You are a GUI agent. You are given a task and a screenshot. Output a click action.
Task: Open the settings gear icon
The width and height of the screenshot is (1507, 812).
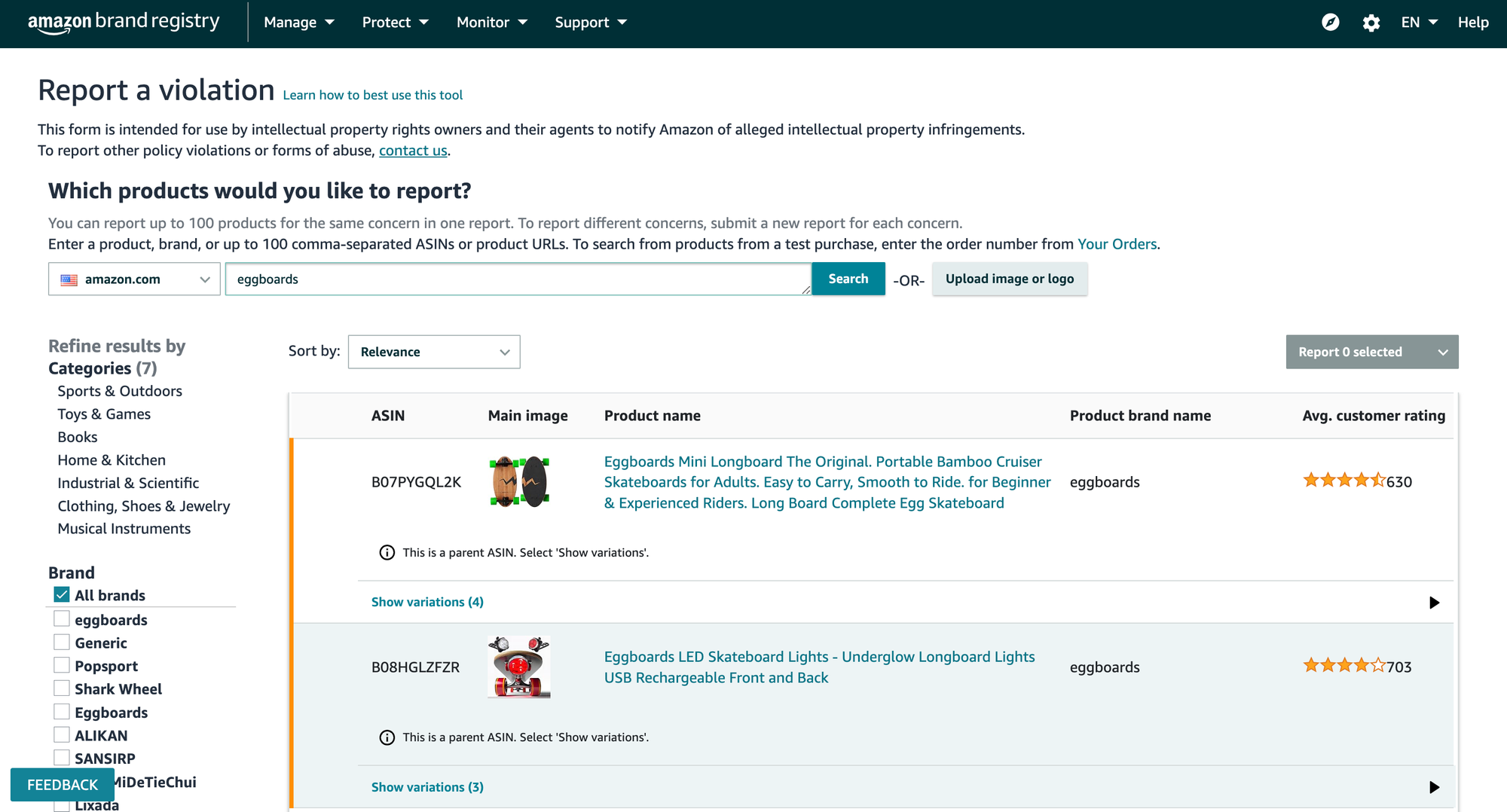(1371, 23)
